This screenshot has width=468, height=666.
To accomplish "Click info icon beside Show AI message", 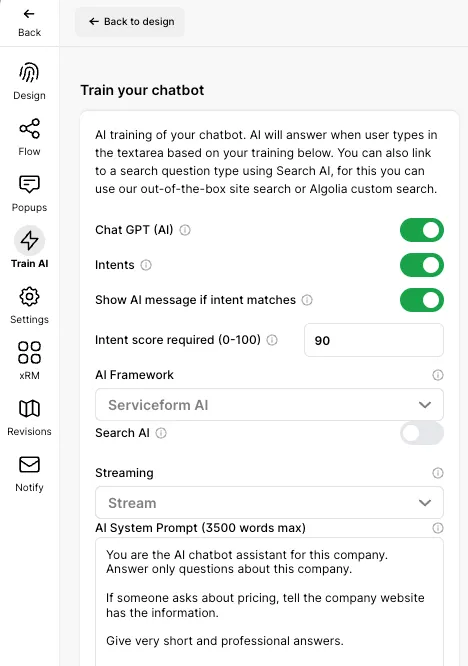I will tap(307, 300).
